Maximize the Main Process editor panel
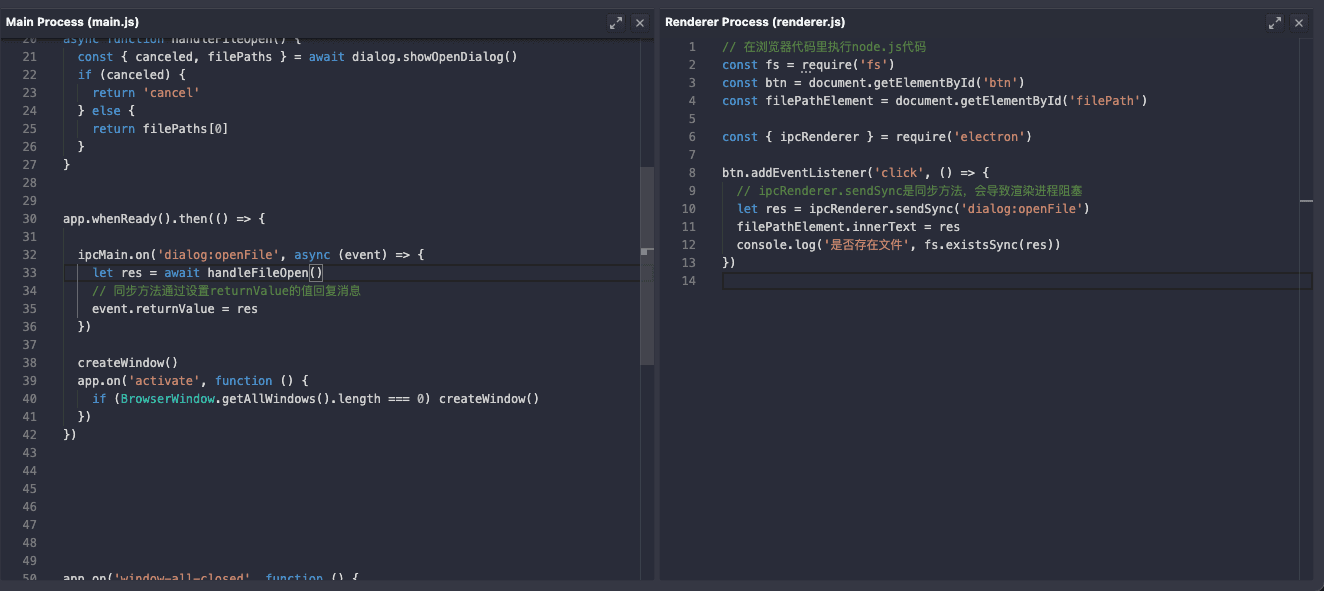 [616, 22]
